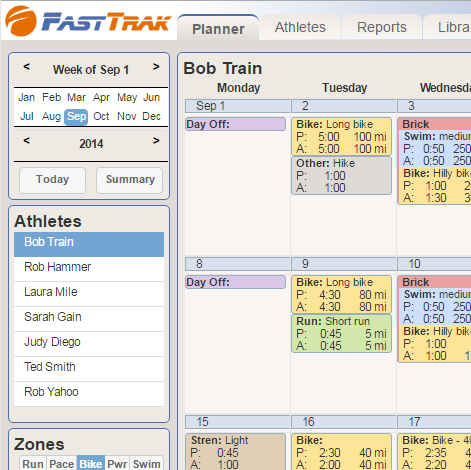The width and height of the screenshot is (471, 470).
Task: Select highlighted month Sep
Action: [x=76, y=117]
